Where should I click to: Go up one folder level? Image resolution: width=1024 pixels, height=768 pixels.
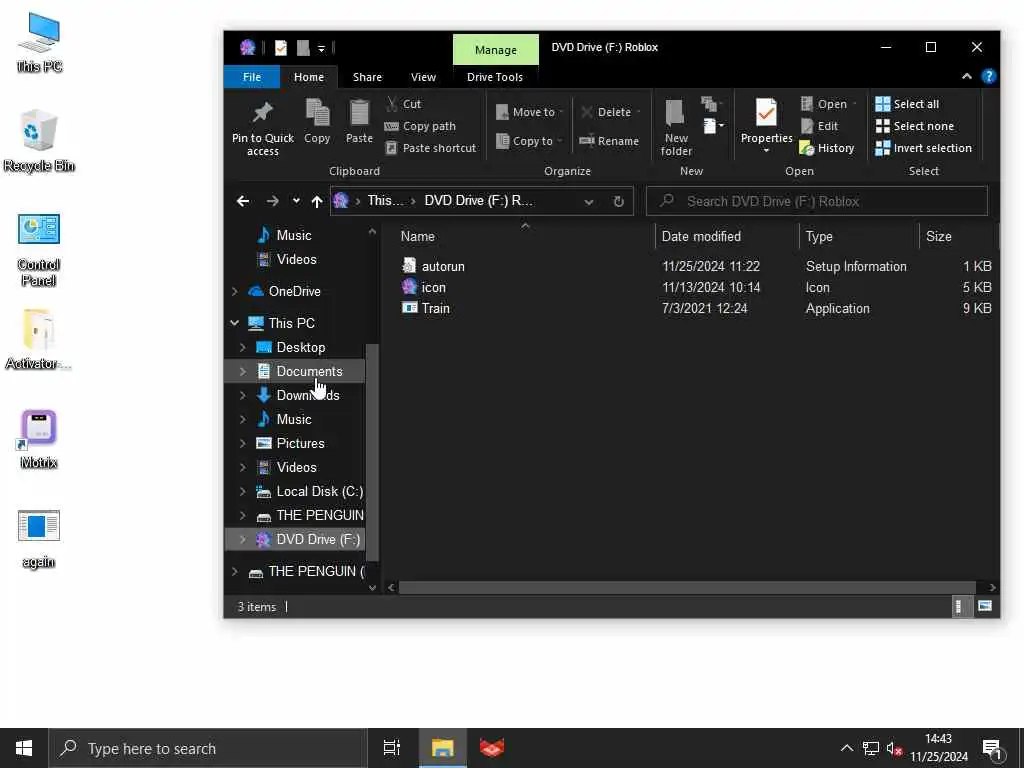coord(317,201)
